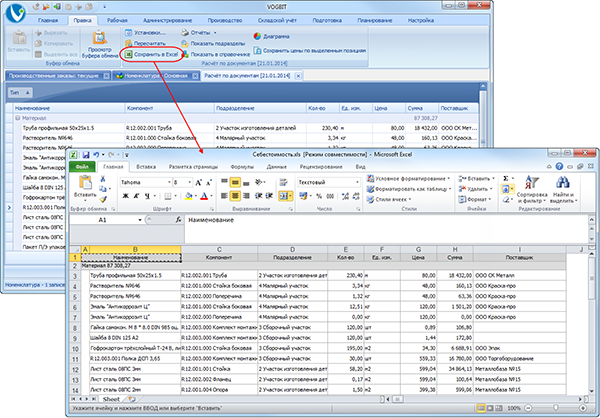Open the Отчёты dropdown in VOGBIT
The height and width of the screenshot is (418, 600).
click(x=199, y=33)
